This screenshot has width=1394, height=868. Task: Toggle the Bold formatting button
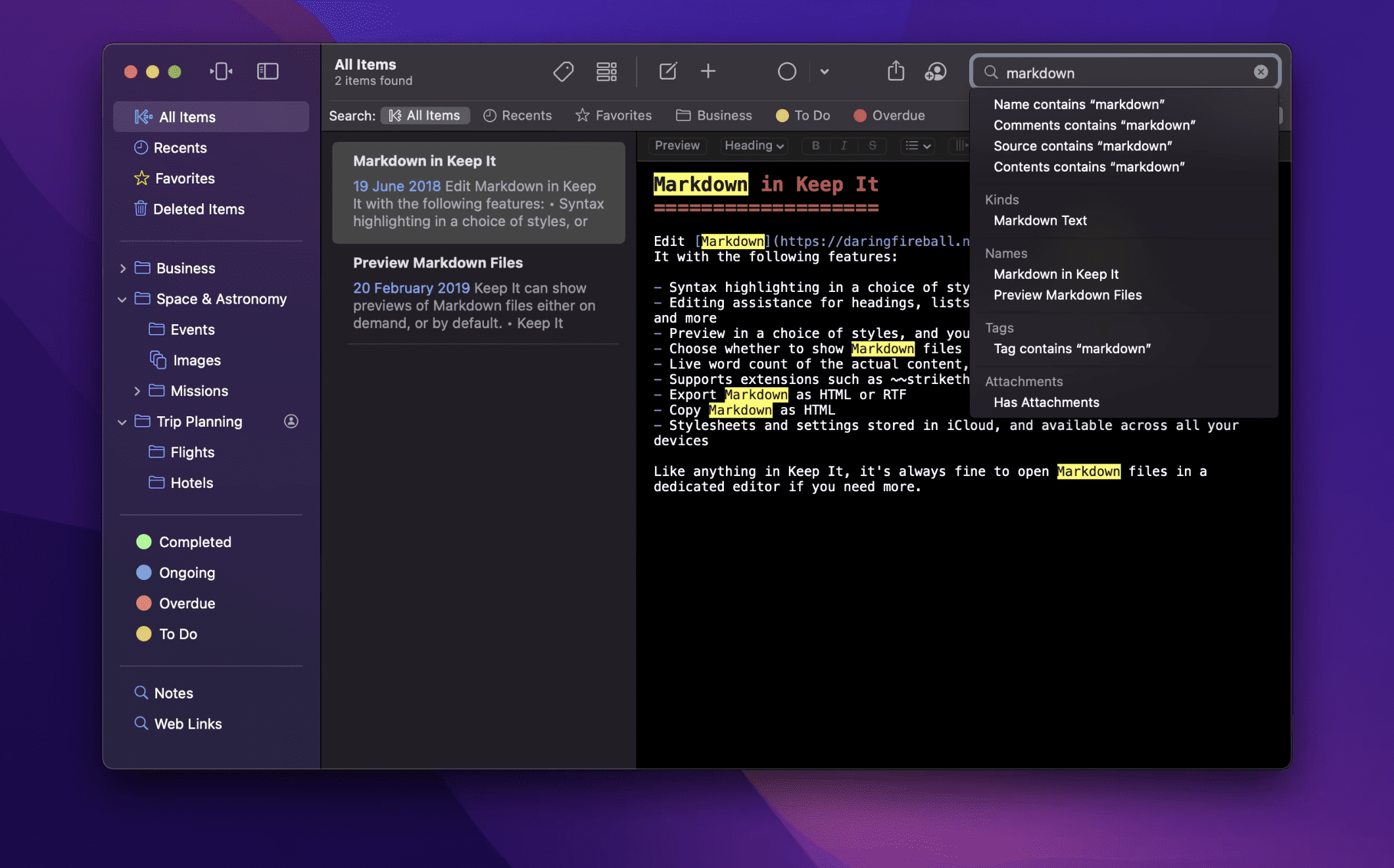coord(815,145)
